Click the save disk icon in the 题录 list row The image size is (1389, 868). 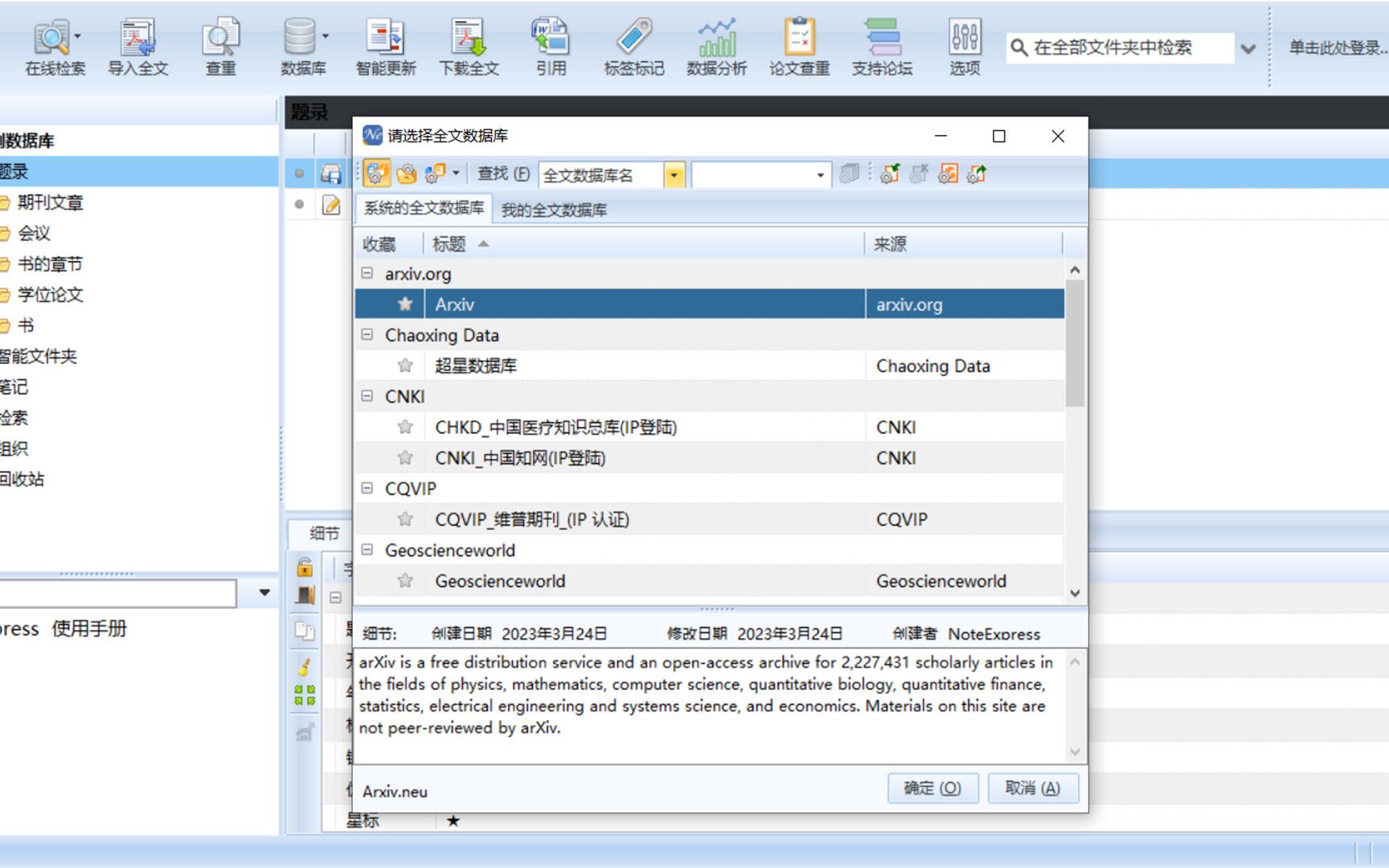pos(330,174)
